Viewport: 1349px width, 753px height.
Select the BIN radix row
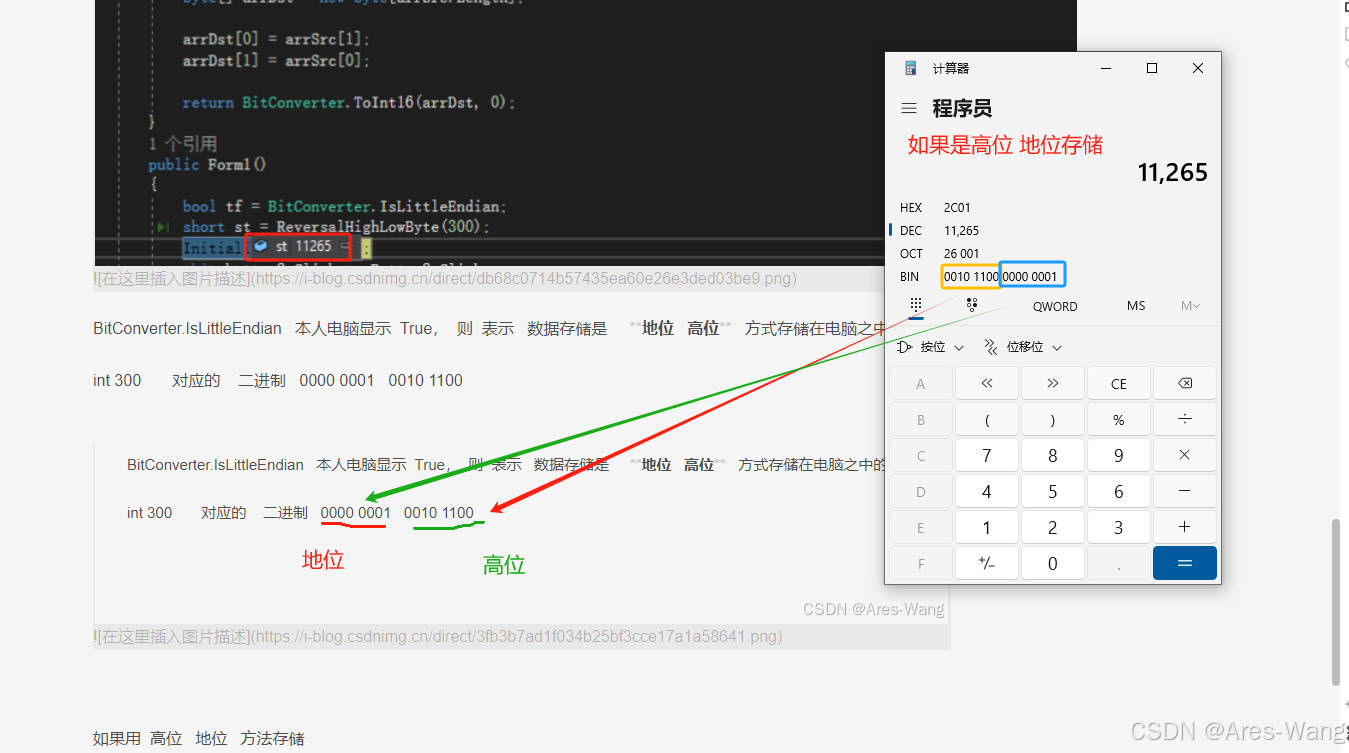coord(1053,276)
